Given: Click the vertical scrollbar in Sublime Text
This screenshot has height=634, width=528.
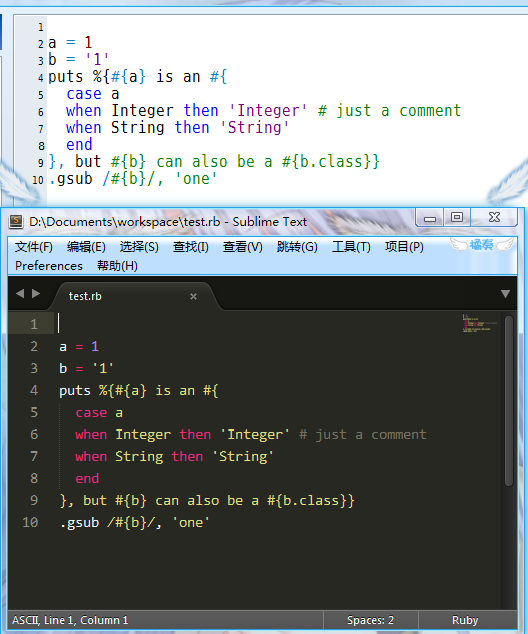Looking at the screenshot, I should pos(509,401).
